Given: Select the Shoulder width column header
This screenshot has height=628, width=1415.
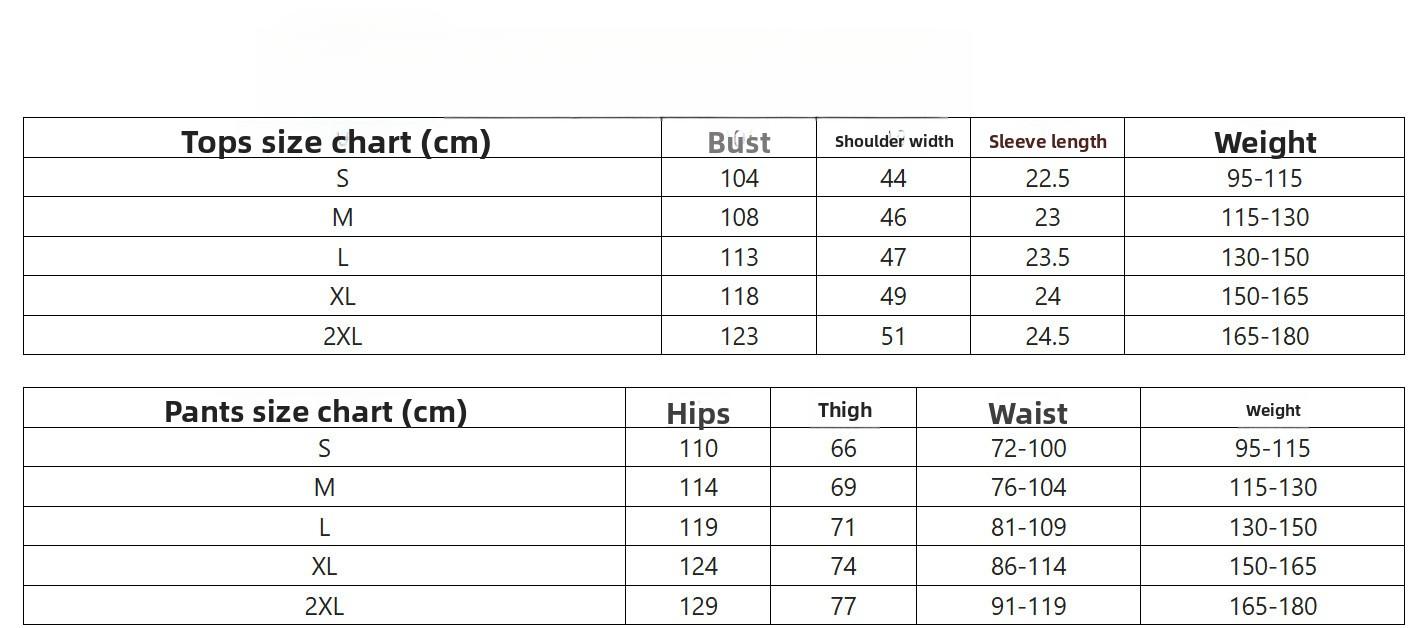Looking at the screenshot, I should click(894, 141).
